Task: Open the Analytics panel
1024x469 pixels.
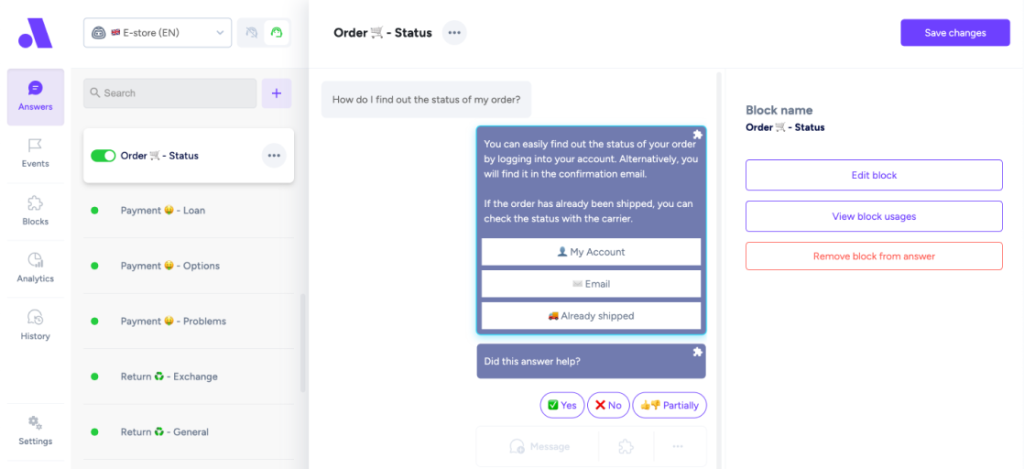Action: pos(35,267)
